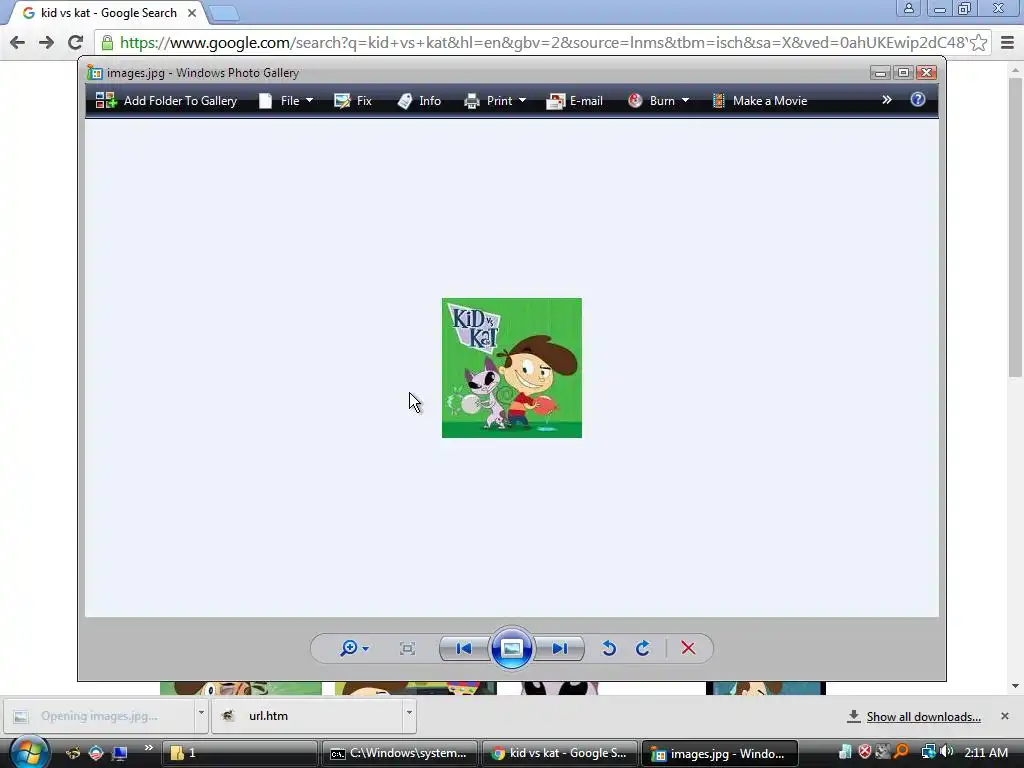Click Add Folder To Gallery button
The image size is (1024, 768).
[x=166, y=101]
